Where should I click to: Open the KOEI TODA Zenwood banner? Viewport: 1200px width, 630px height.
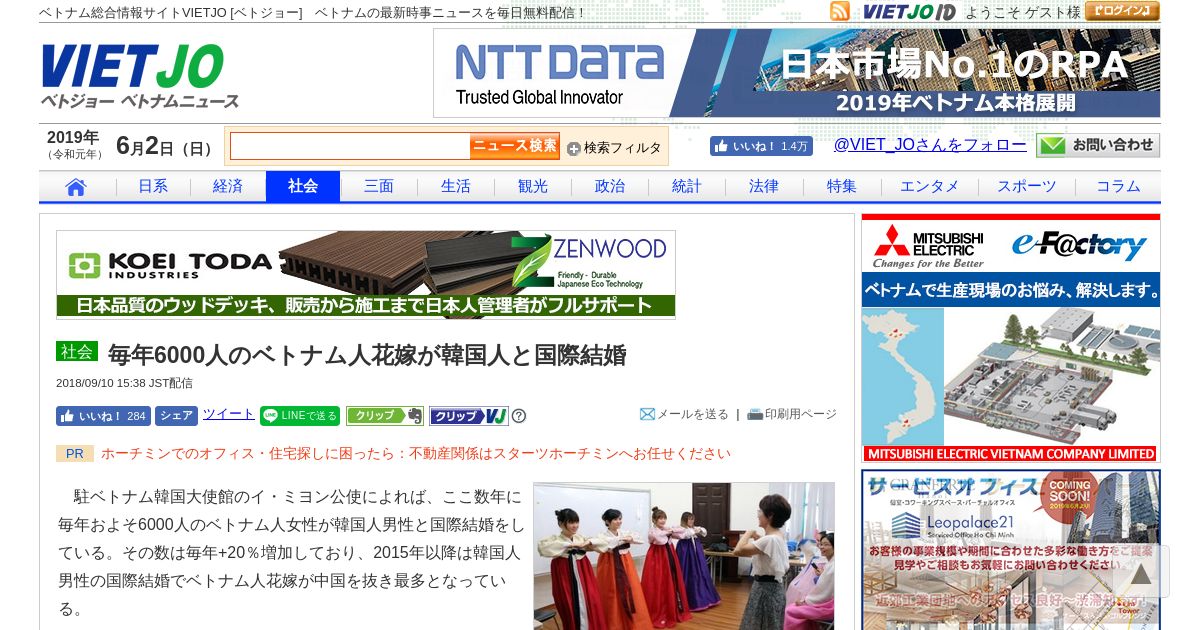coord(366,275)
